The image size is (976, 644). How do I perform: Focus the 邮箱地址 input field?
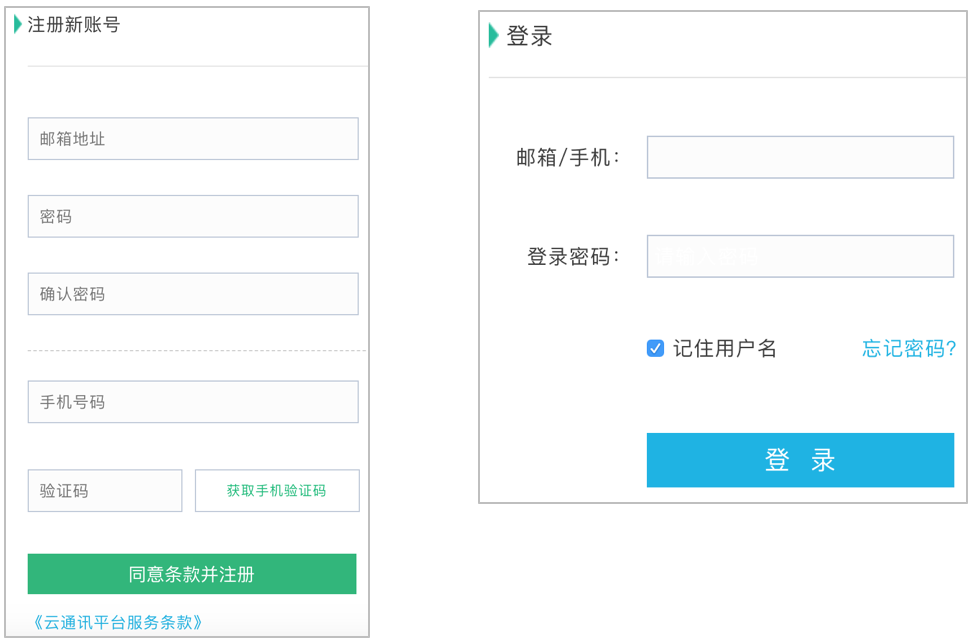coord(193,139)
